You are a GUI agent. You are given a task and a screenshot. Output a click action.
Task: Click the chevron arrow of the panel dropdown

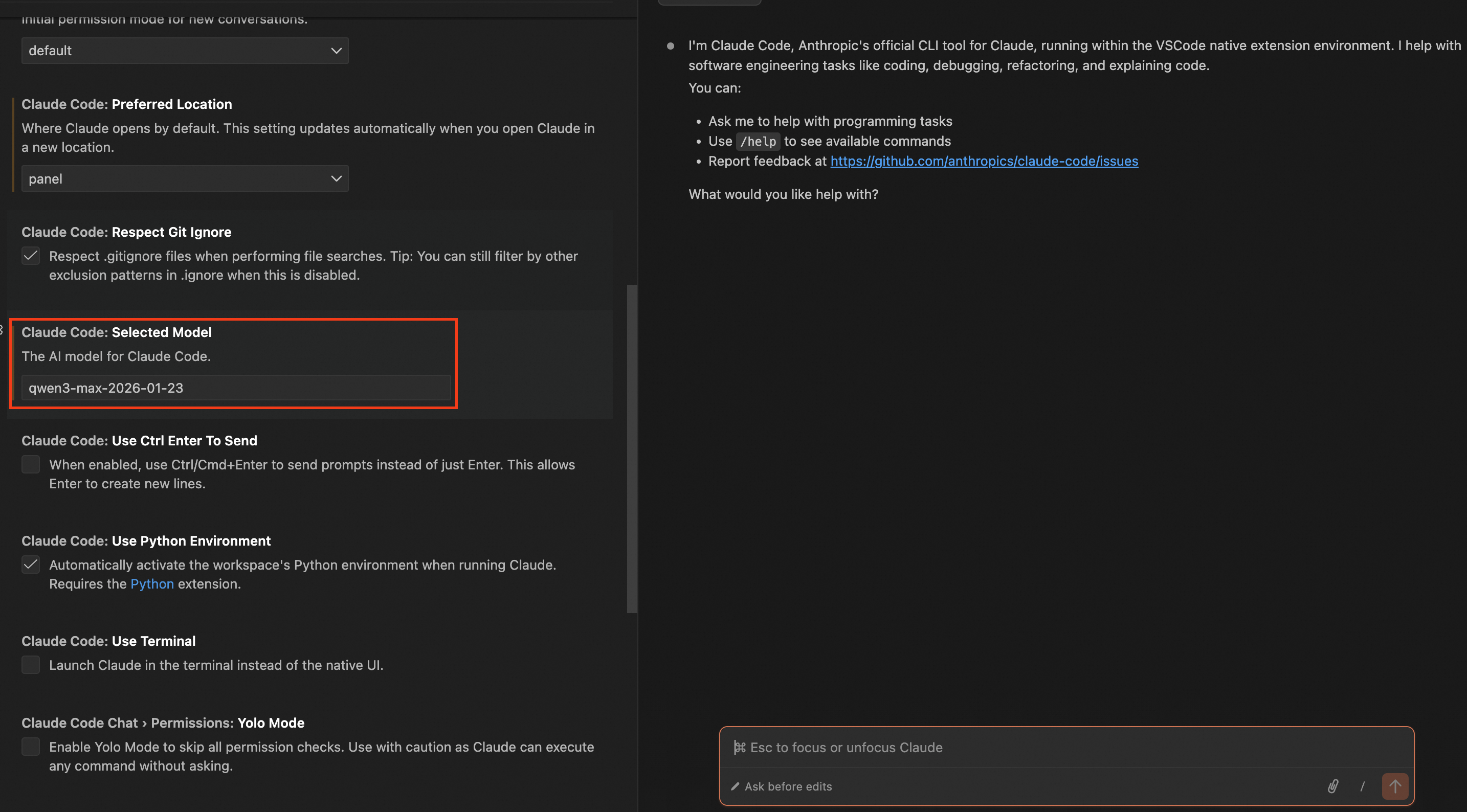point(336,179)
